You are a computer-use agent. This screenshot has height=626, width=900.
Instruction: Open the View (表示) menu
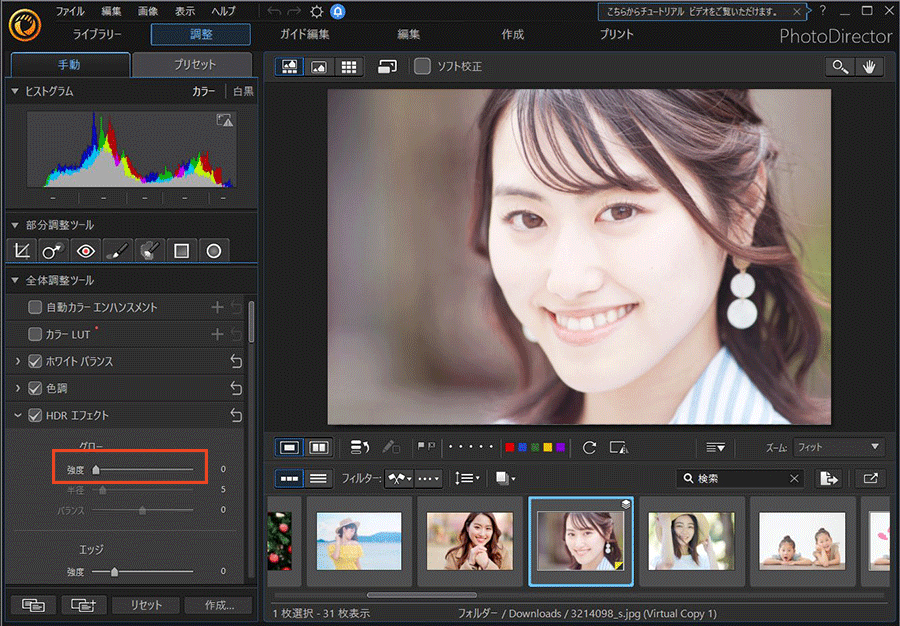point(184,11)
